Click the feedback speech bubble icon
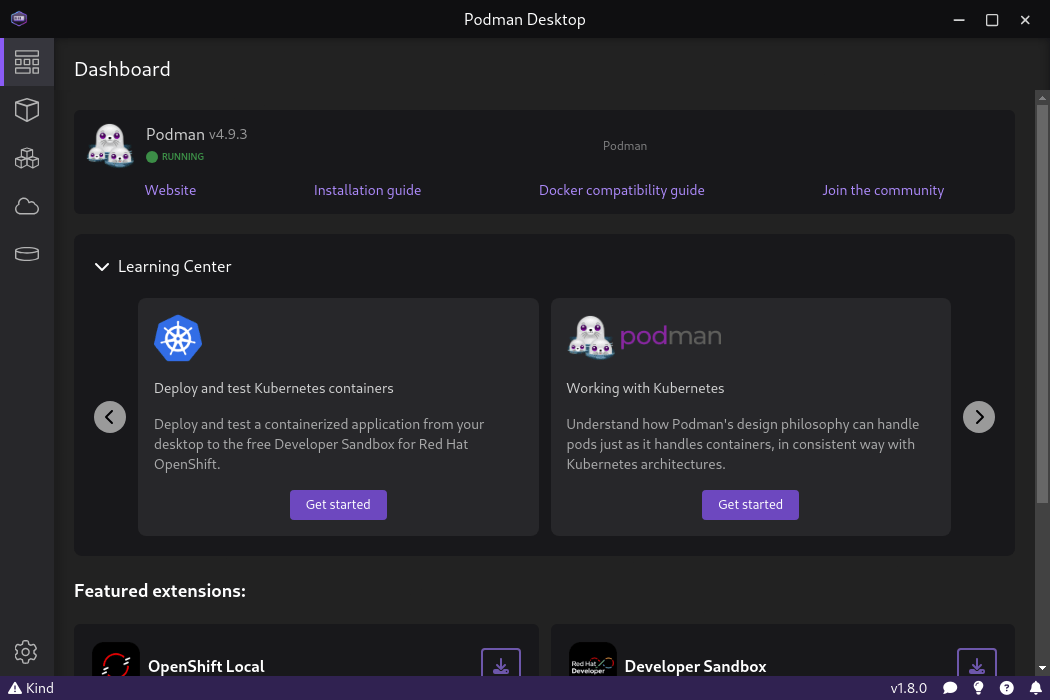The width and height of the screenshot is (1050, 700). coord(950,688)
